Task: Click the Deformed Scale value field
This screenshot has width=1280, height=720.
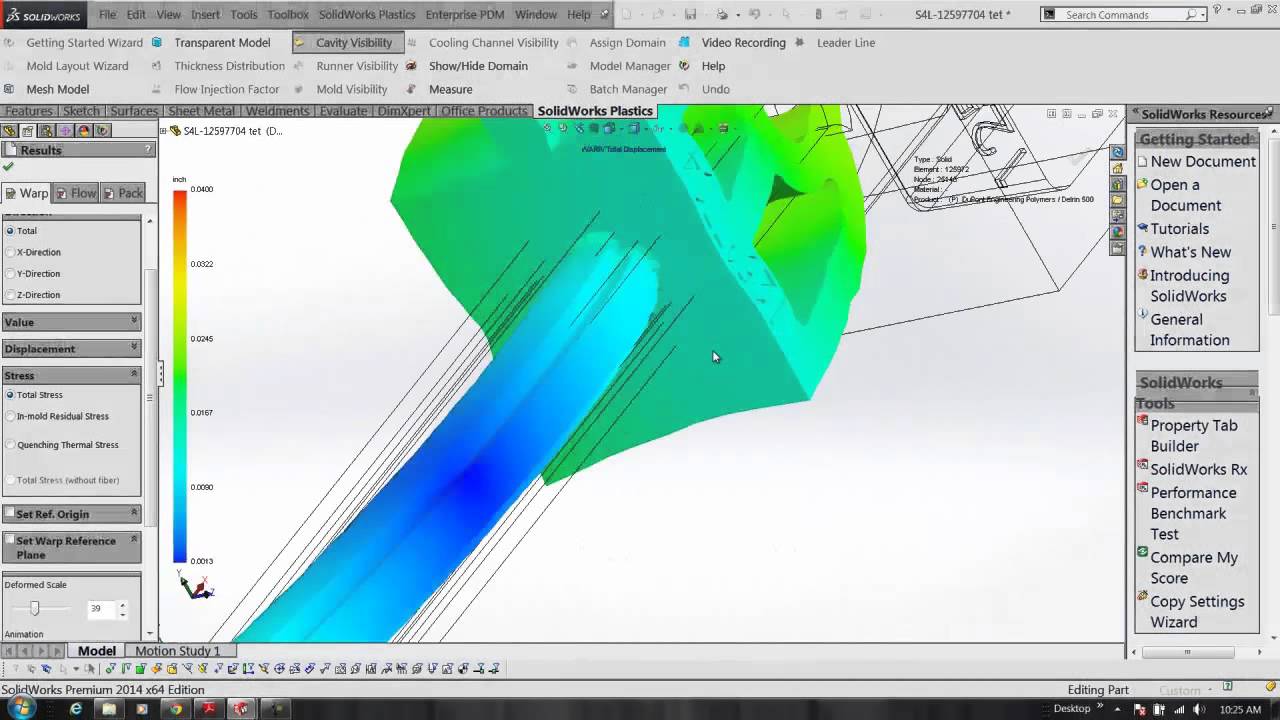Action: click(101, 608)
